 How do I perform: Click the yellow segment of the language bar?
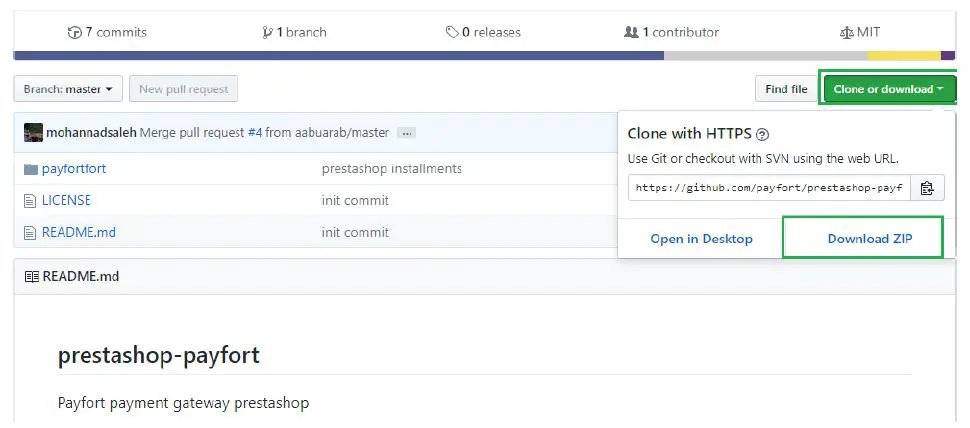tap(904, 56)
